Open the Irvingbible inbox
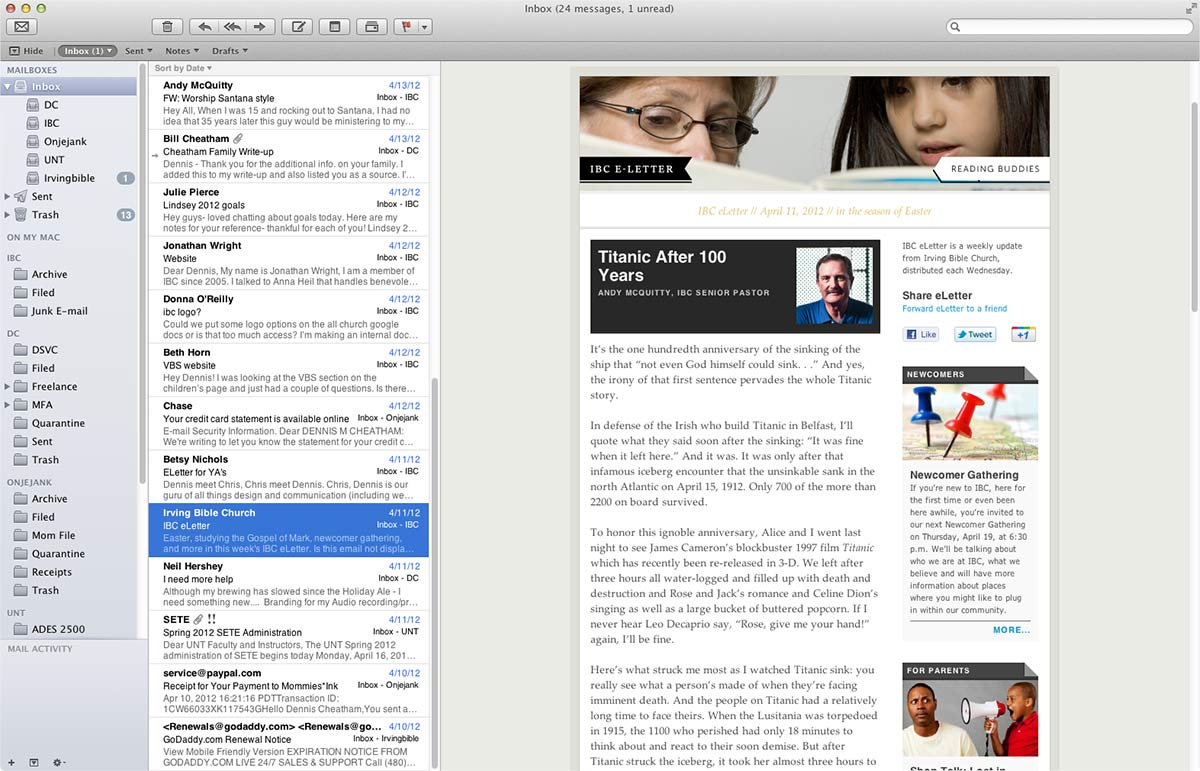Image resolution: width=1200 pixels, height=771 pixels. (x=69, y=178)
